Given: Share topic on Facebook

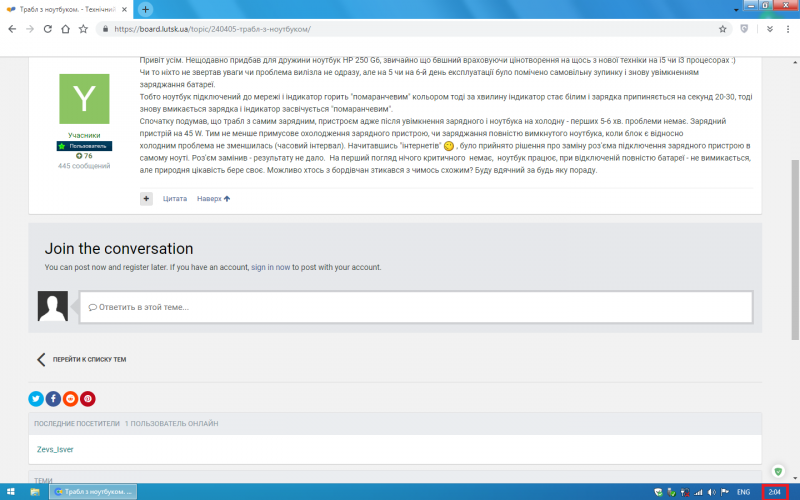Looking at the screenshot, I should coord(53,398).
